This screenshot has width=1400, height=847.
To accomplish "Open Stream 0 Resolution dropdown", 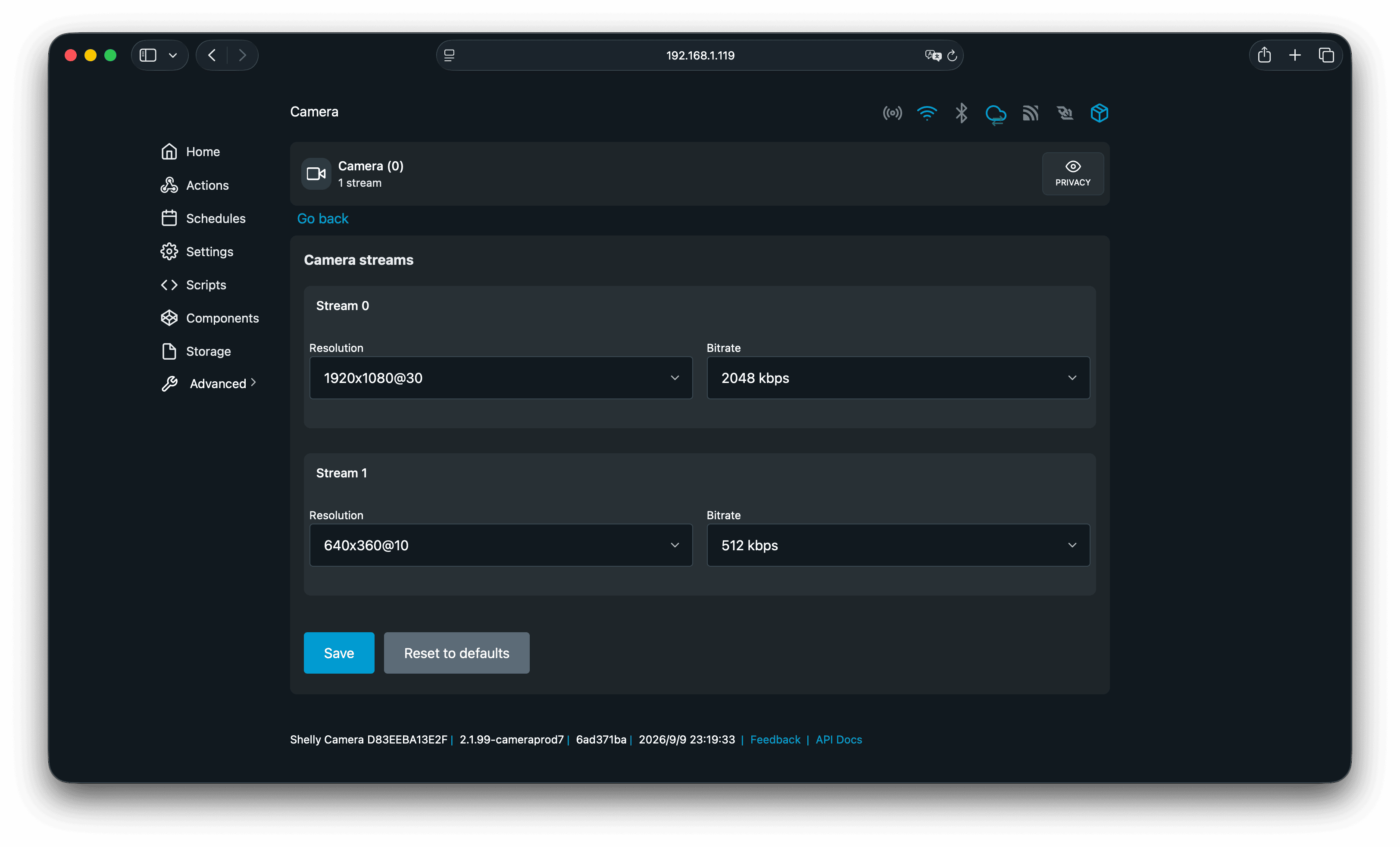I will (500, 378).
